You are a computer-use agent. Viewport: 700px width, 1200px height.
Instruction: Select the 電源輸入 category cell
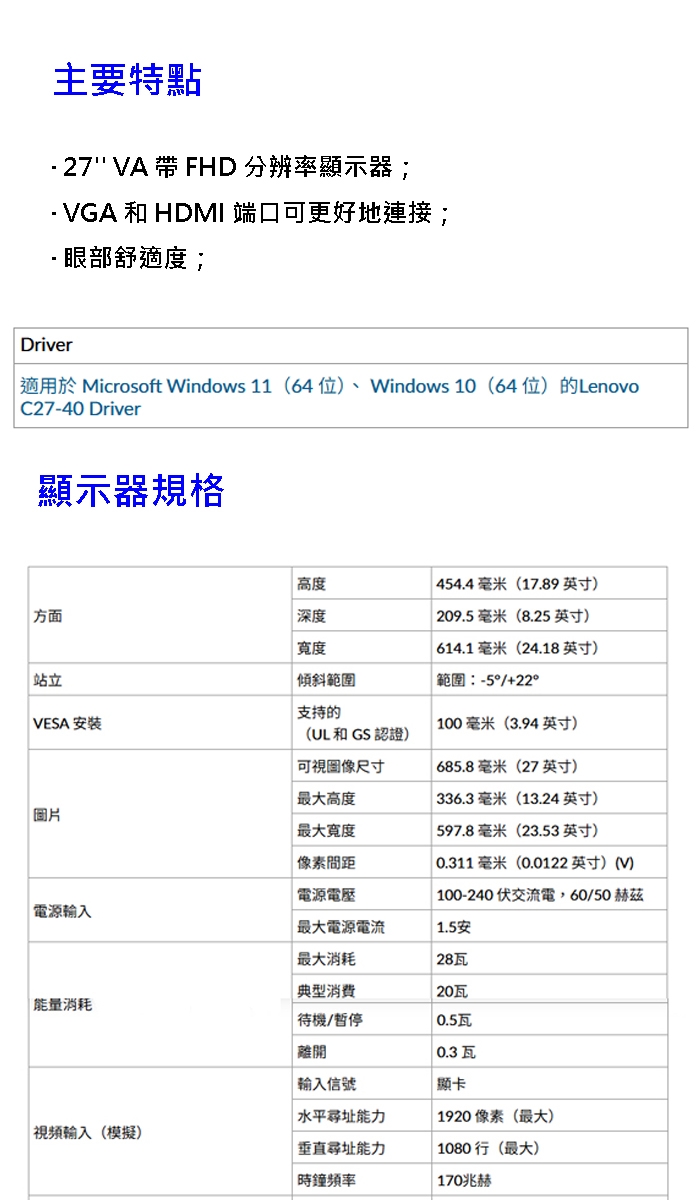click(62, 911)
